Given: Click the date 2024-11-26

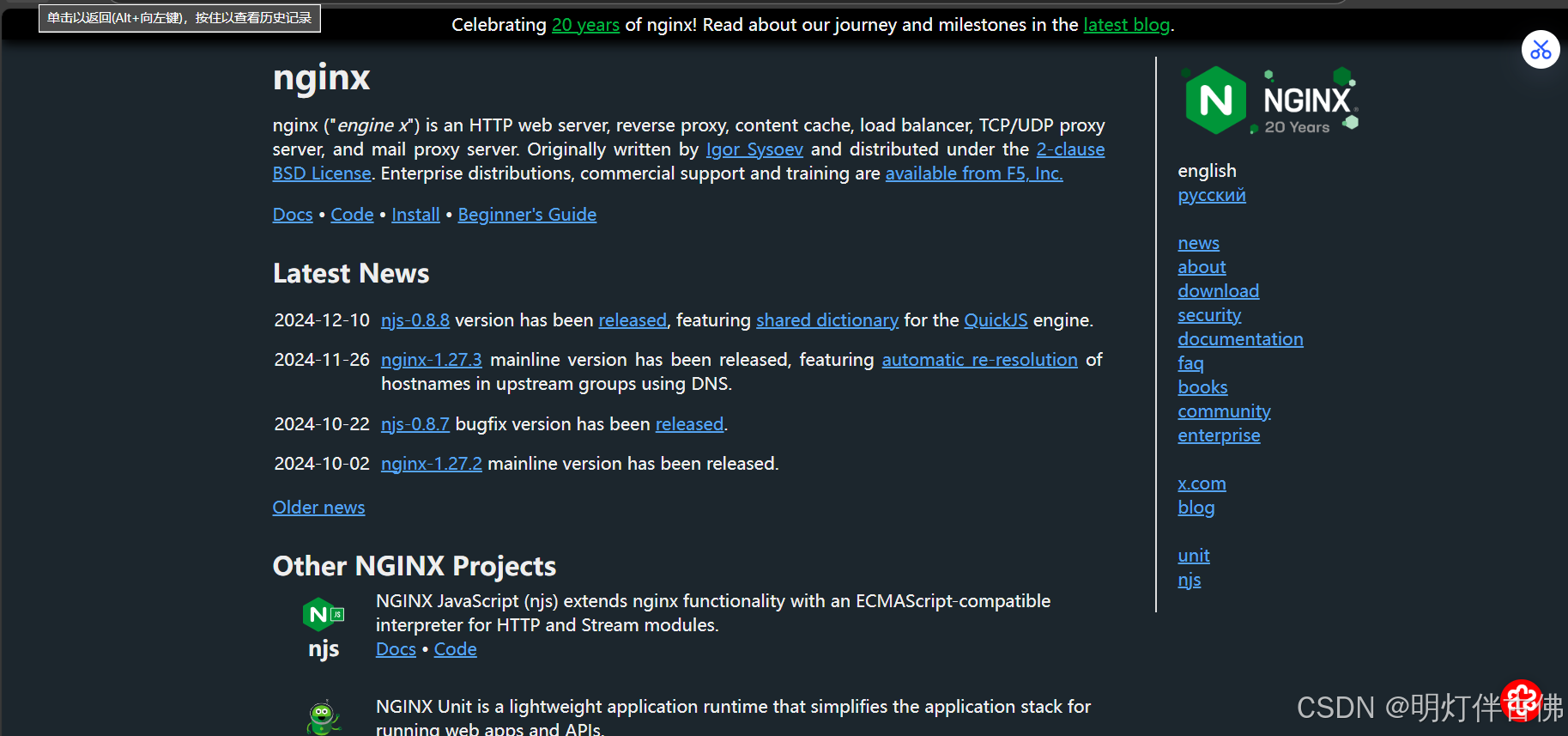Looking at the screenshot, I should coord(322,360).
